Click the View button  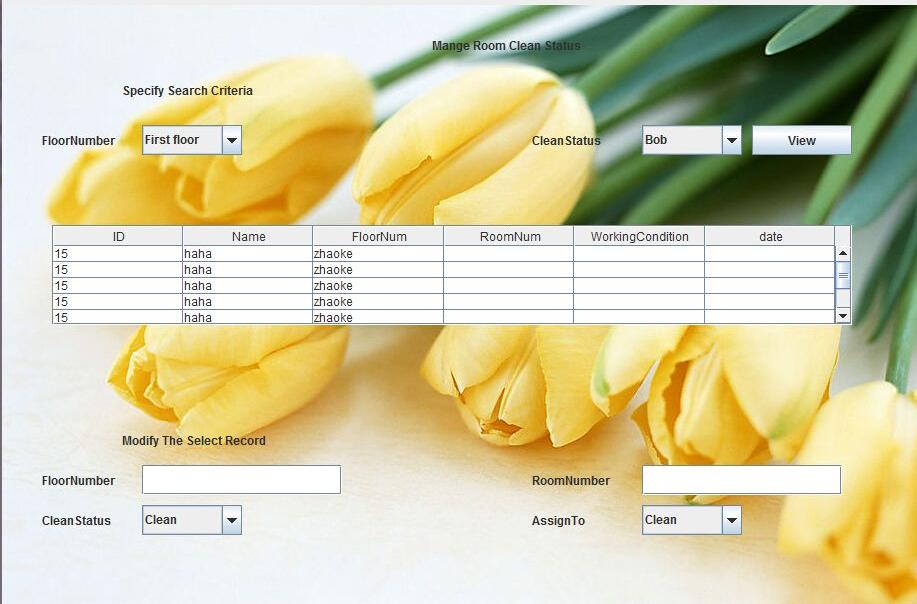click(801, 140)
